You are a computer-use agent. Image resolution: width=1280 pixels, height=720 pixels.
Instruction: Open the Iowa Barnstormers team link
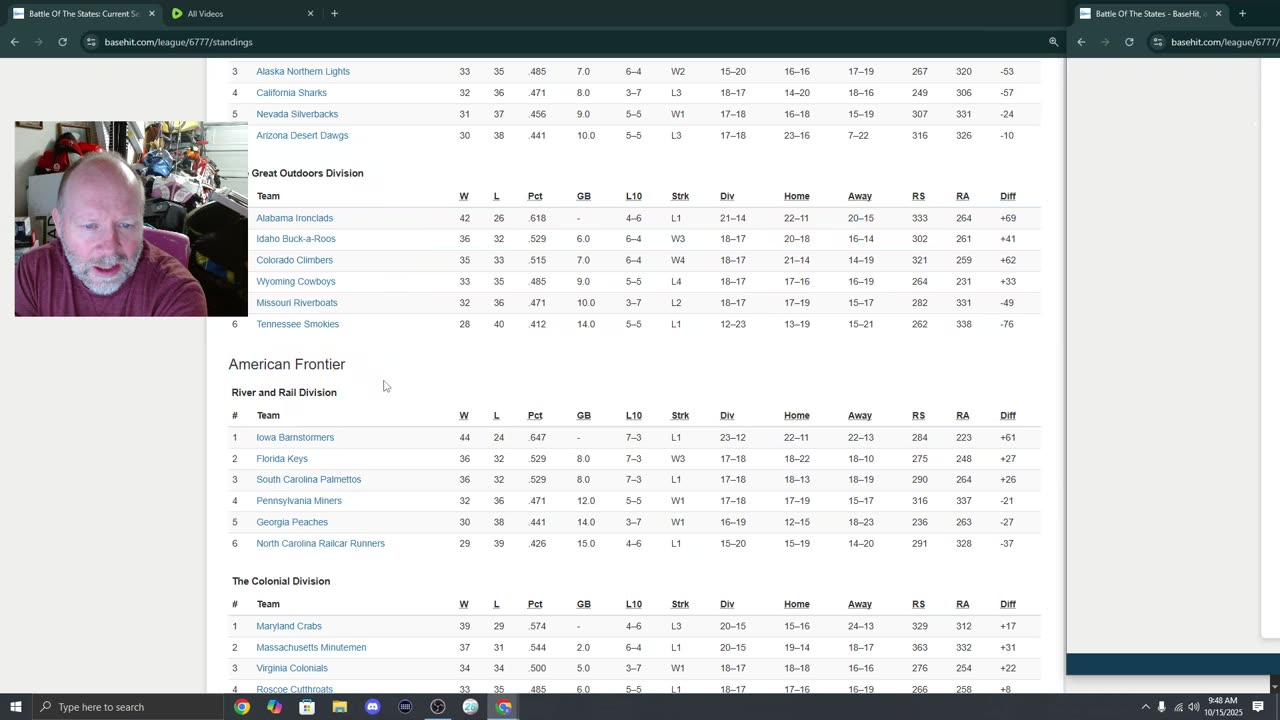[295, 437]
